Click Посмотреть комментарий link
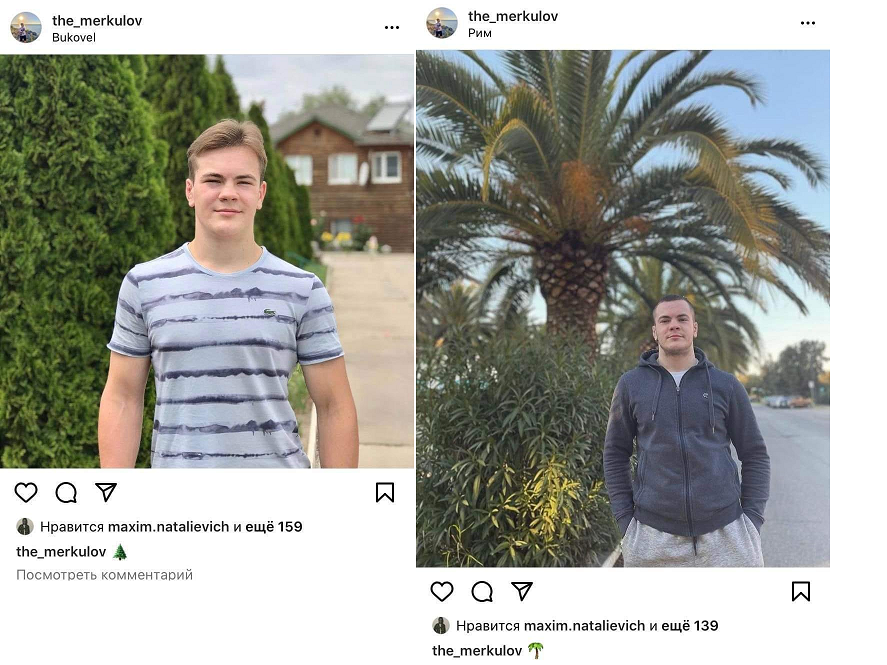887x665 pixels. coord(104,575)
